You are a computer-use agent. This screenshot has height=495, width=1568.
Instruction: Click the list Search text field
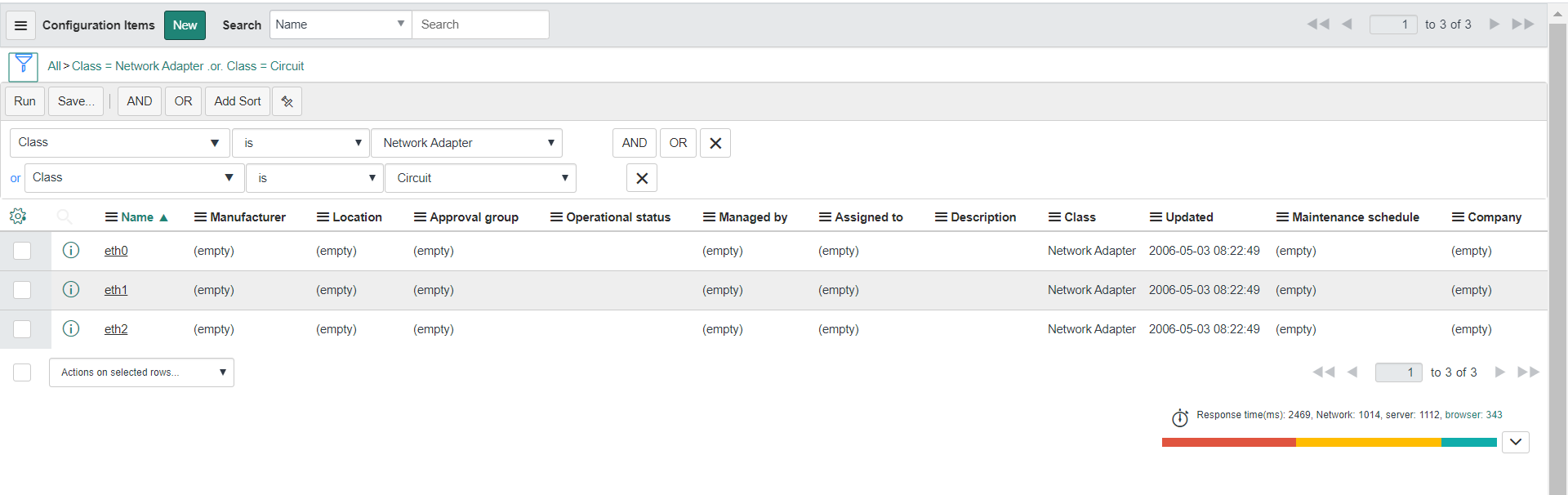click(x=480, y=25)
